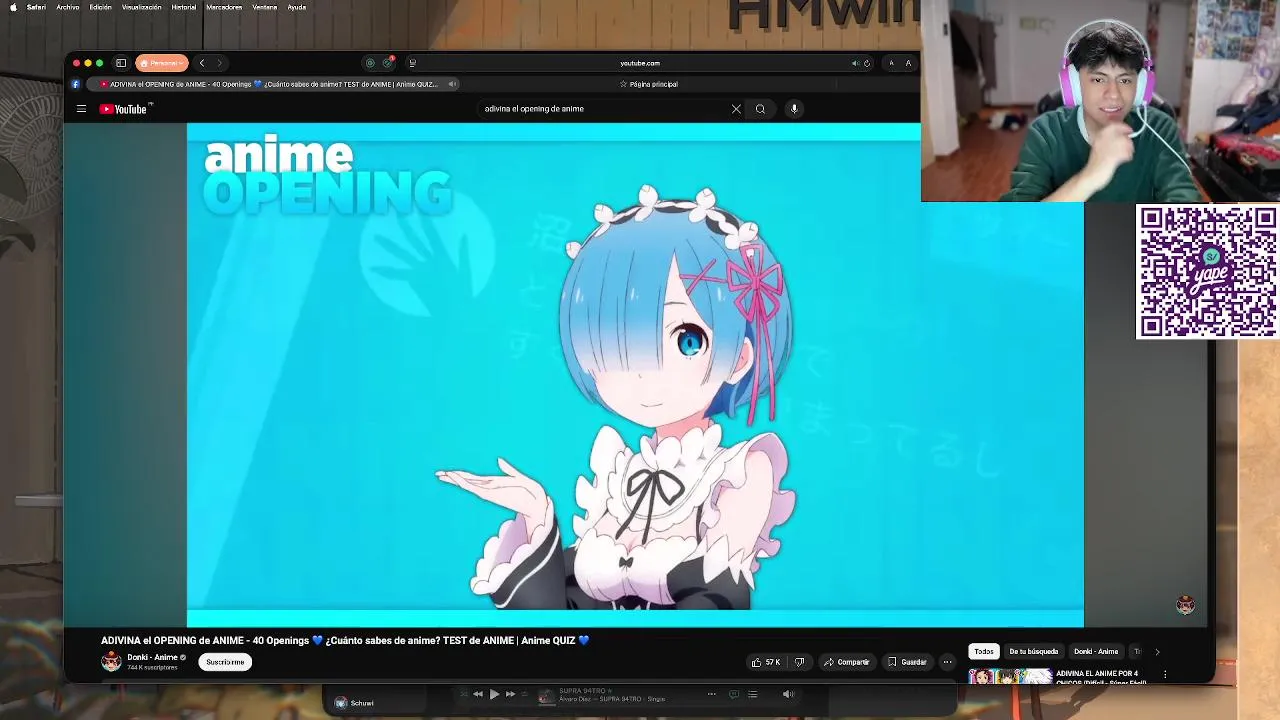1280x720 pixels.
Task: Open lyrics in music mini player
Action: [x=733, y=694]
